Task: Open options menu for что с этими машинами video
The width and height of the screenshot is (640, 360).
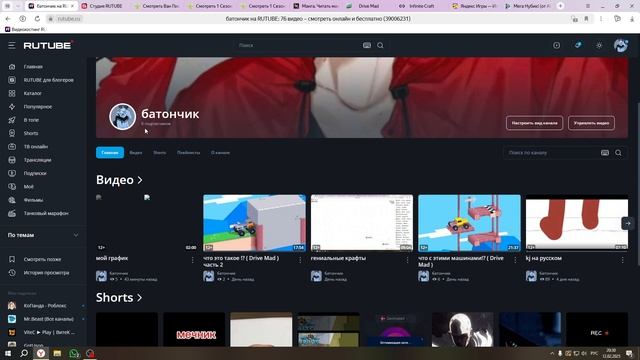Action: click(x=515, y=260)
